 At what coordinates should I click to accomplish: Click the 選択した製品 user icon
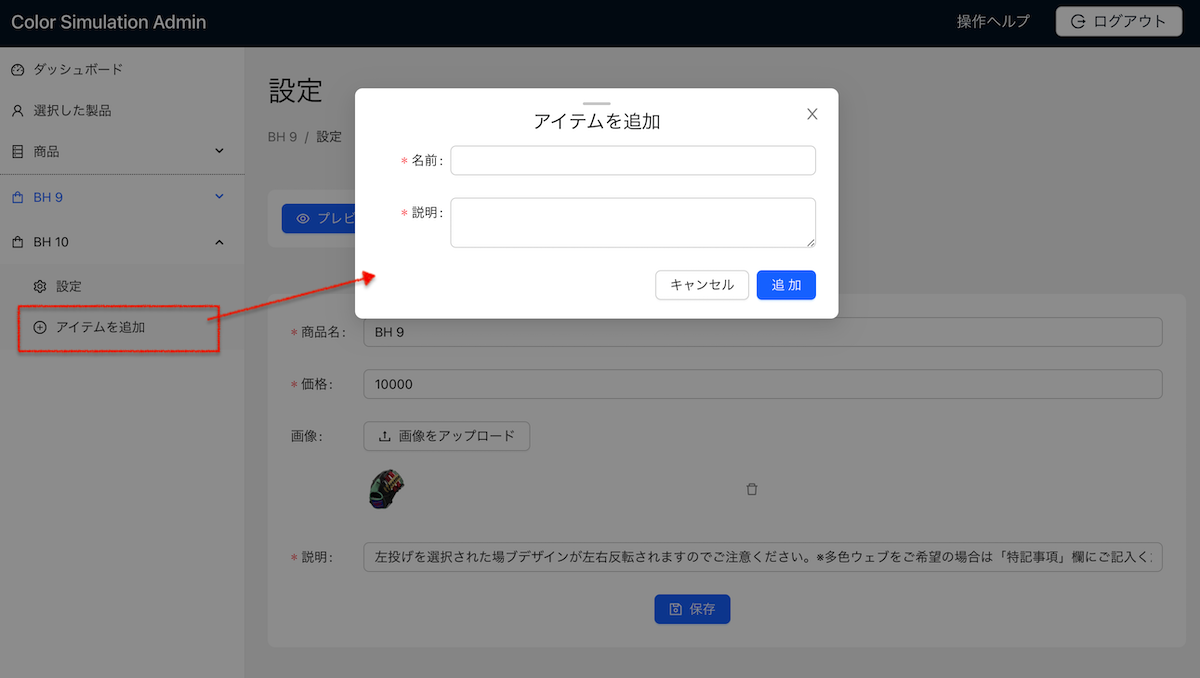point(17,111)
